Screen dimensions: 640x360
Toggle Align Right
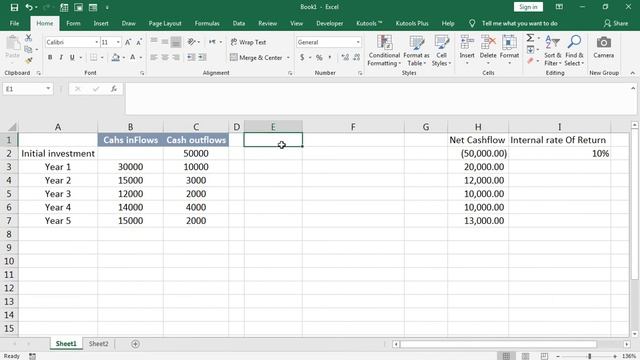click(x=176, y=58)
